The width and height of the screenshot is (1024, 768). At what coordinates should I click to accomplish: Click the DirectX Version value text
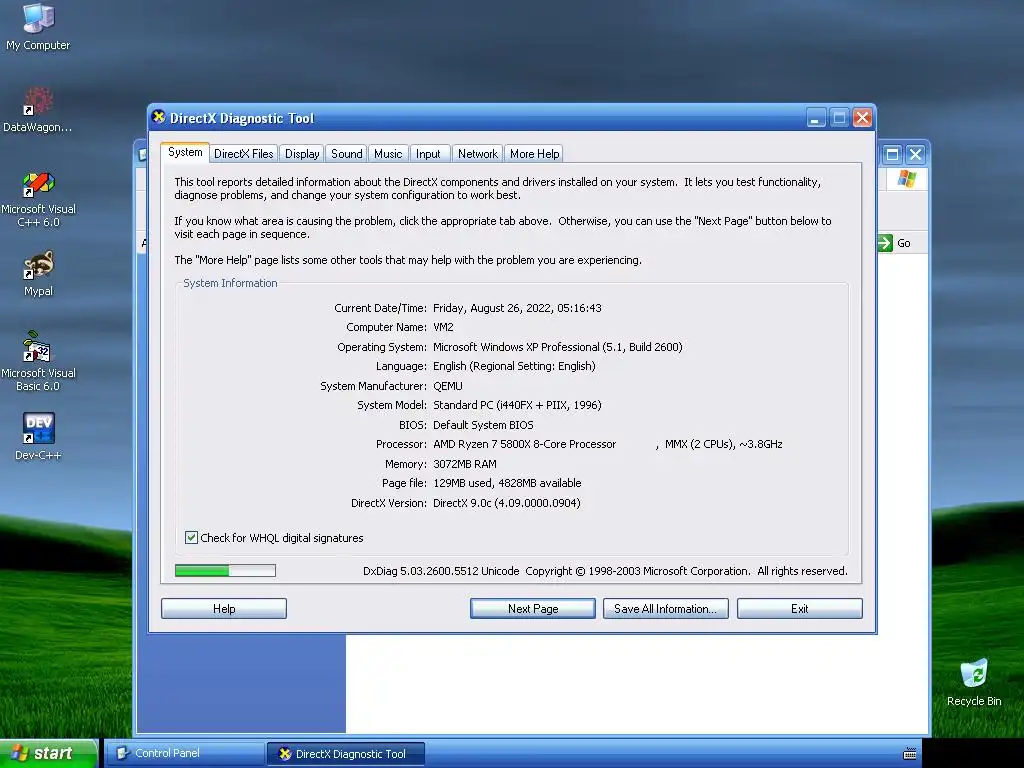(507, 503)
